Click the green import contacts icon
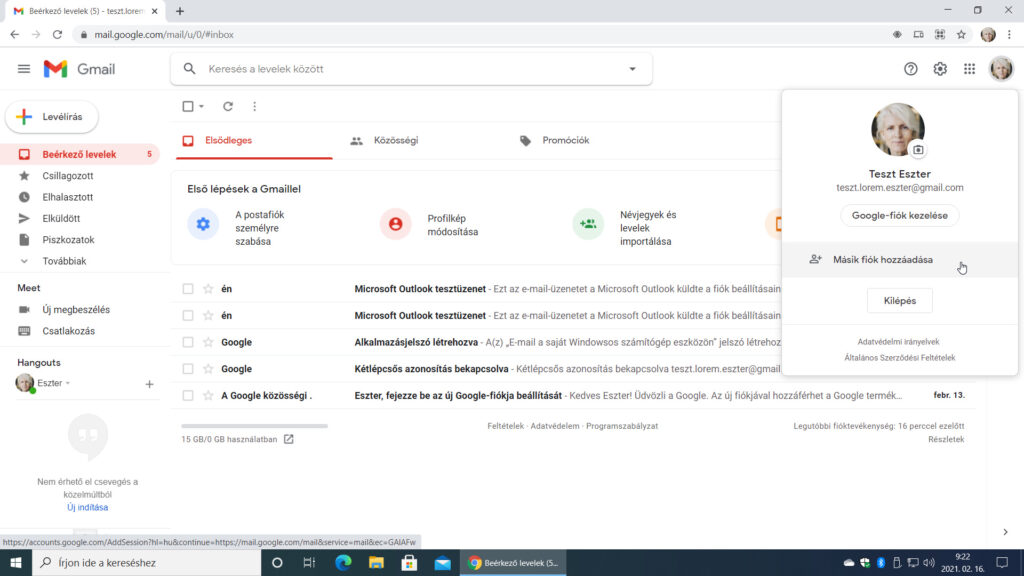The image size is (1024, 576). point(588,224)
